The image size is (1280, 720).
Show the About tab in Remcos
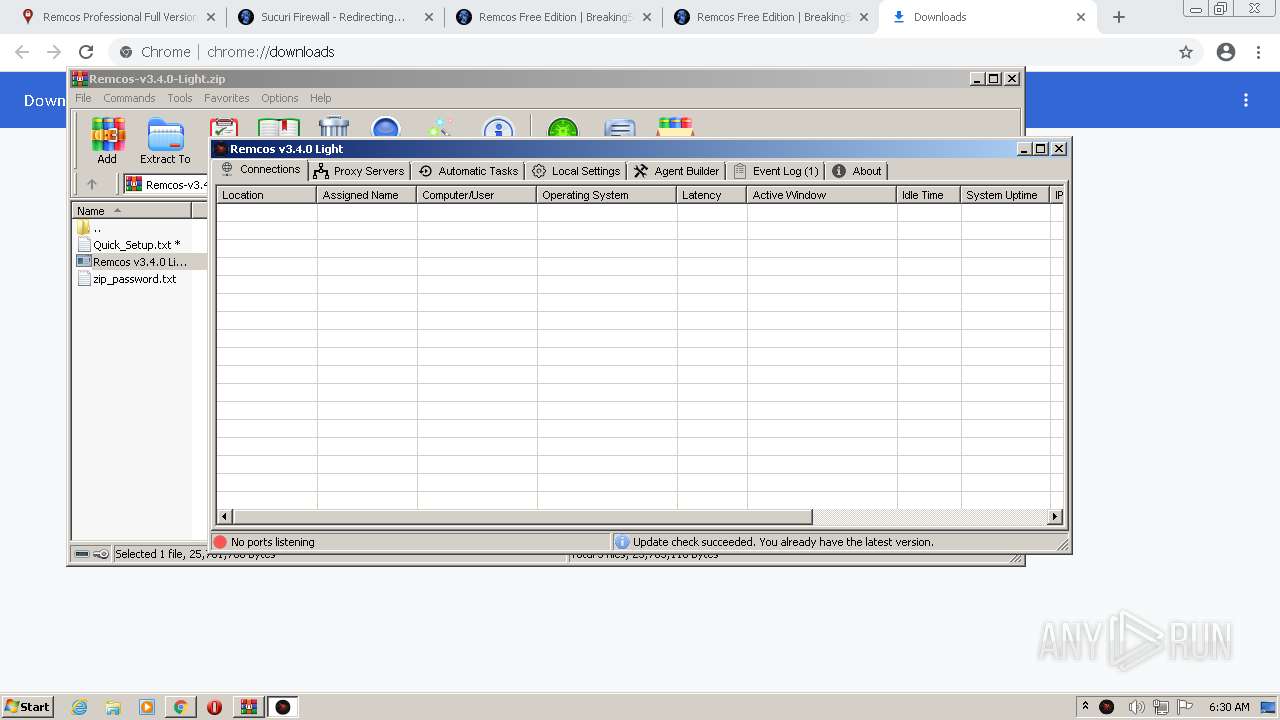pyautogui.click(x=857, y=171)
